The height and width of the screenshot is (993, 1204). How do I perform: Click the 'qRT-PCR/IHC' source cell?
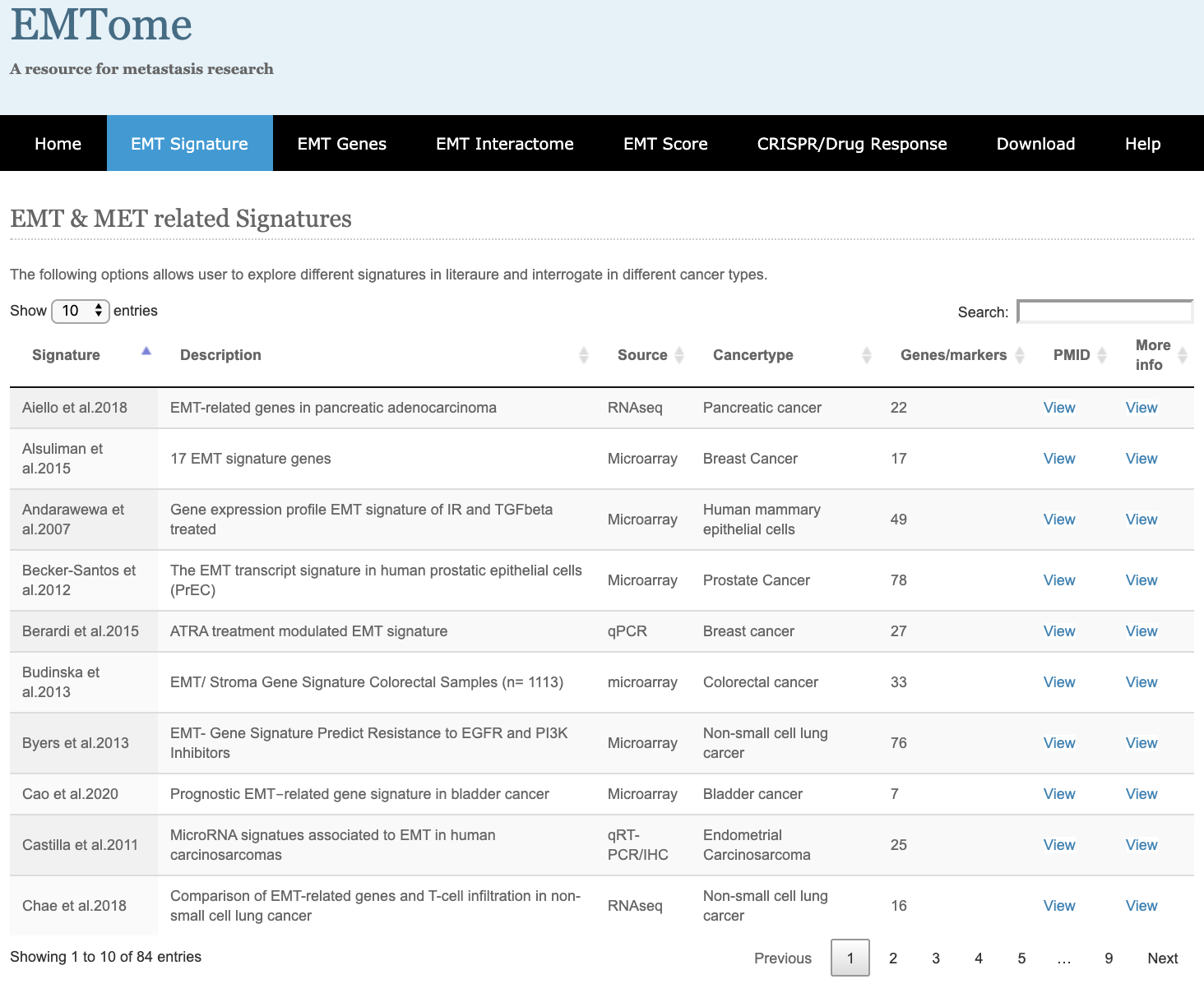coord(638,845)
